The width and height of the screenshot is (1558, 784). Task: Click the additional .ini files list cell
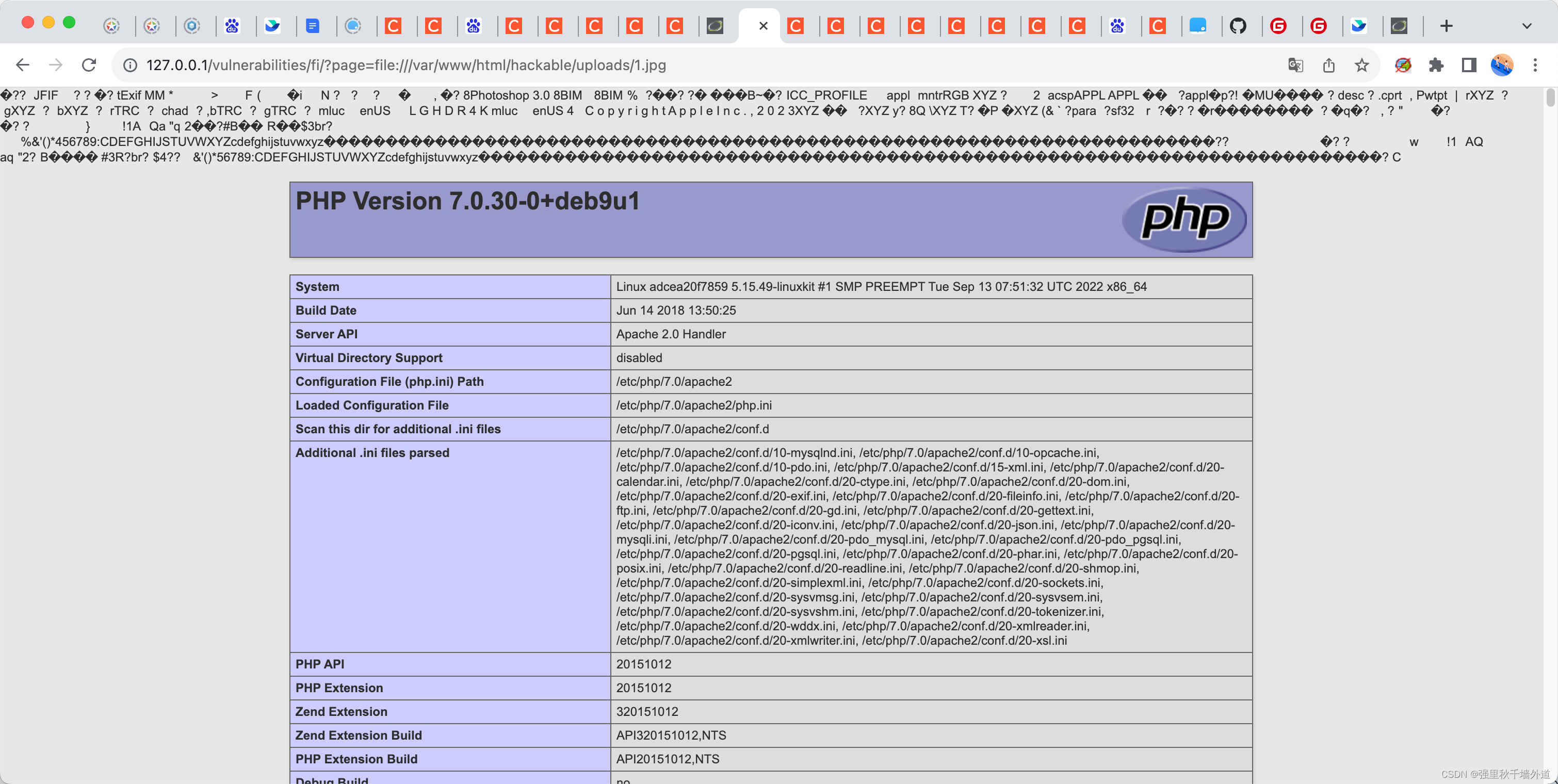931,546
